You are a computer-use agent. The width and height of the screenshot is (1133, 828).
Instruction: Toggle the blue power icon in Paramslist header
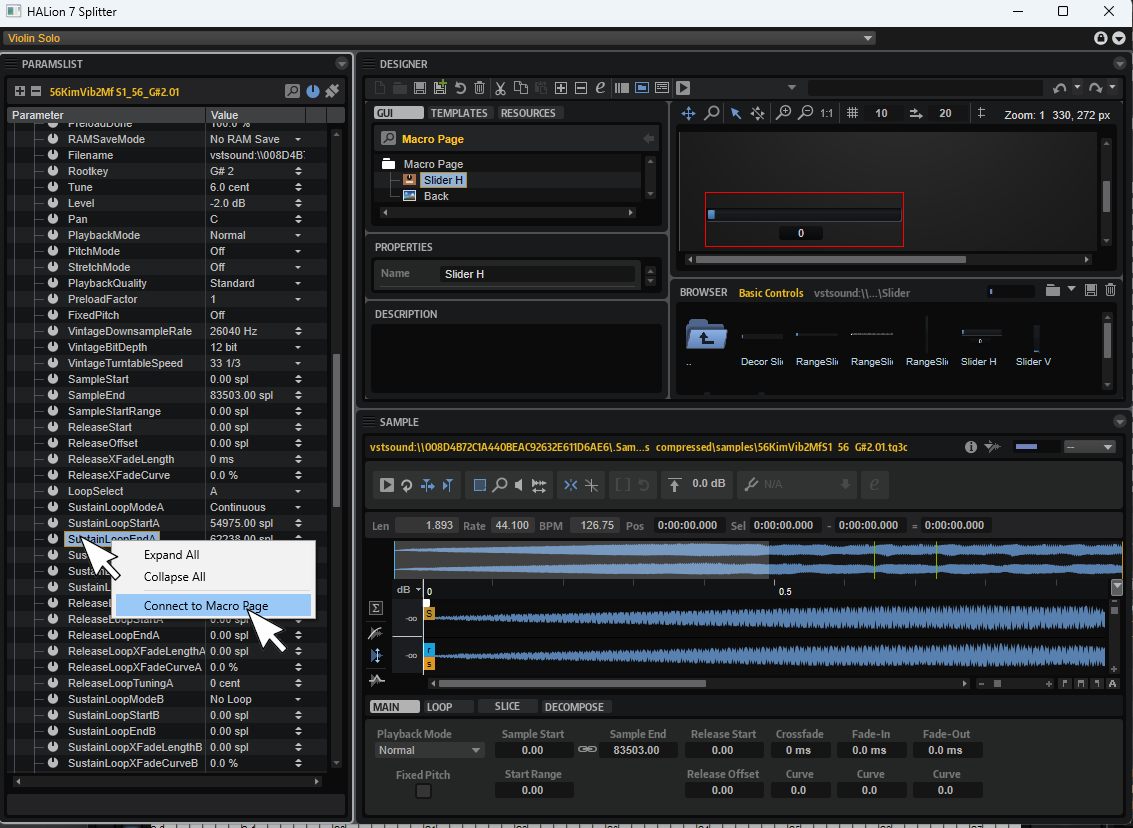pos(313,91)
